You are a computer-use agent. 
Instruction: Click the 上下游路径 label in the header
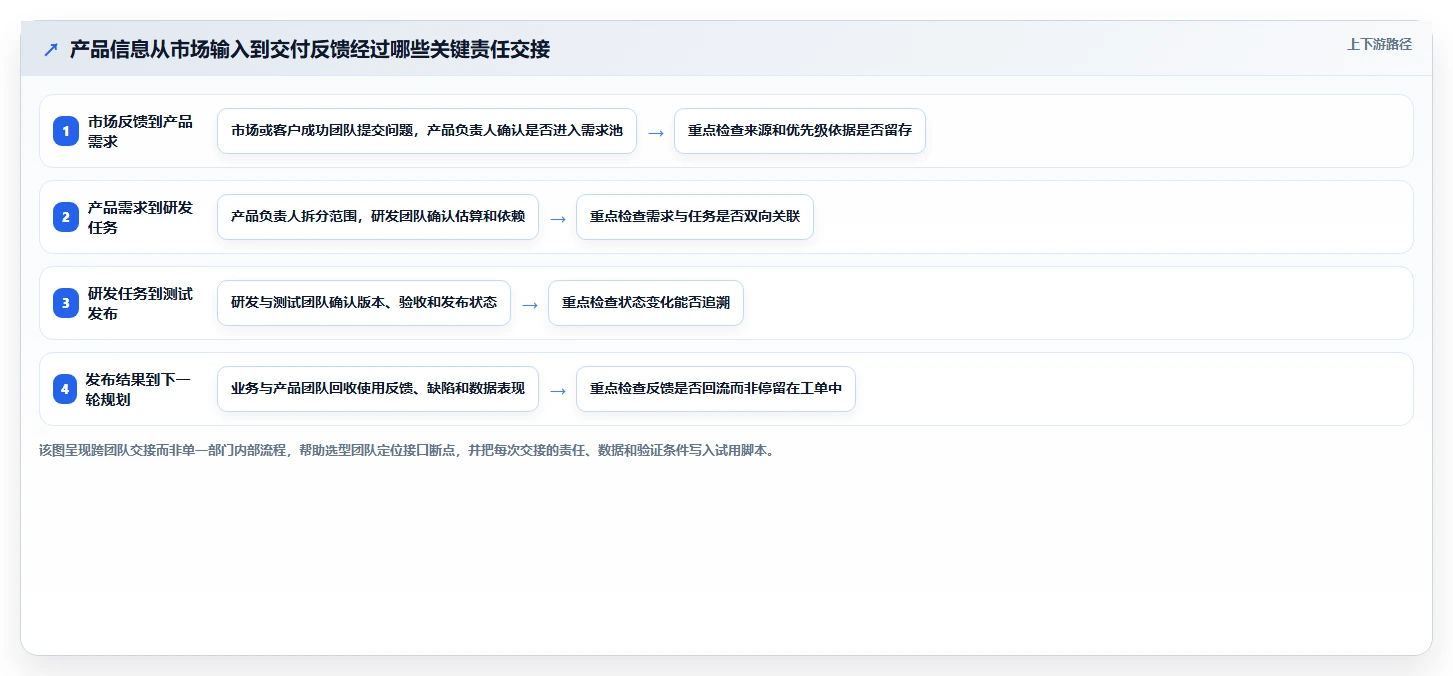1379,44
